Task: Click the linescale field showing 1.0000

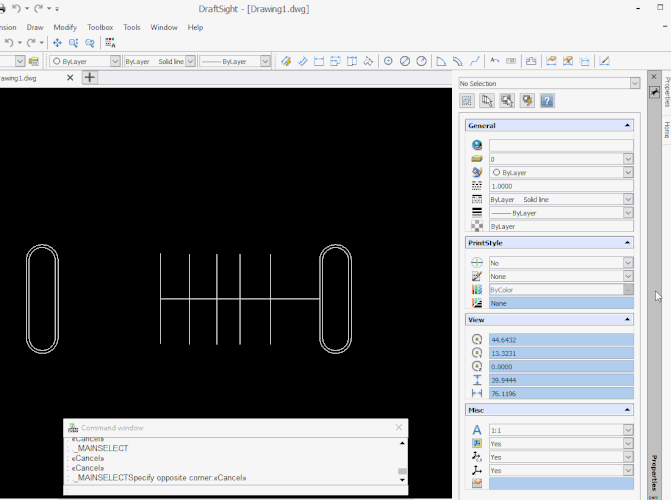Action: click(x=561, y=186)
